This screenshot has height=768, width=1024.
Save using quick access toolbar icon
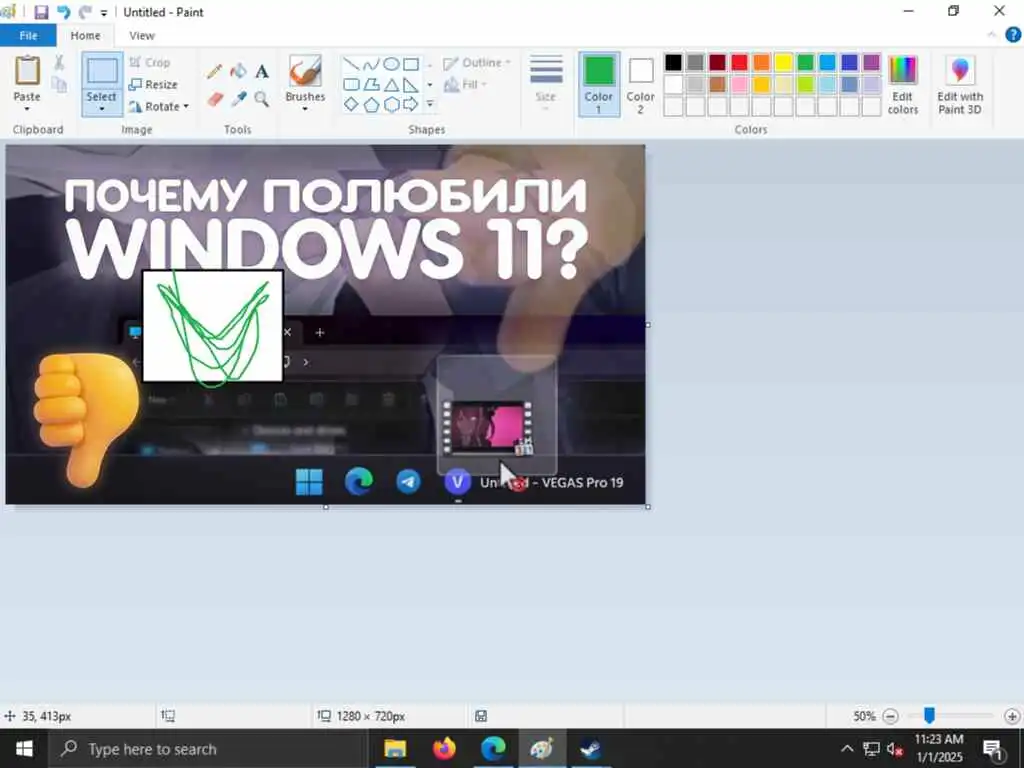[41, 12]
